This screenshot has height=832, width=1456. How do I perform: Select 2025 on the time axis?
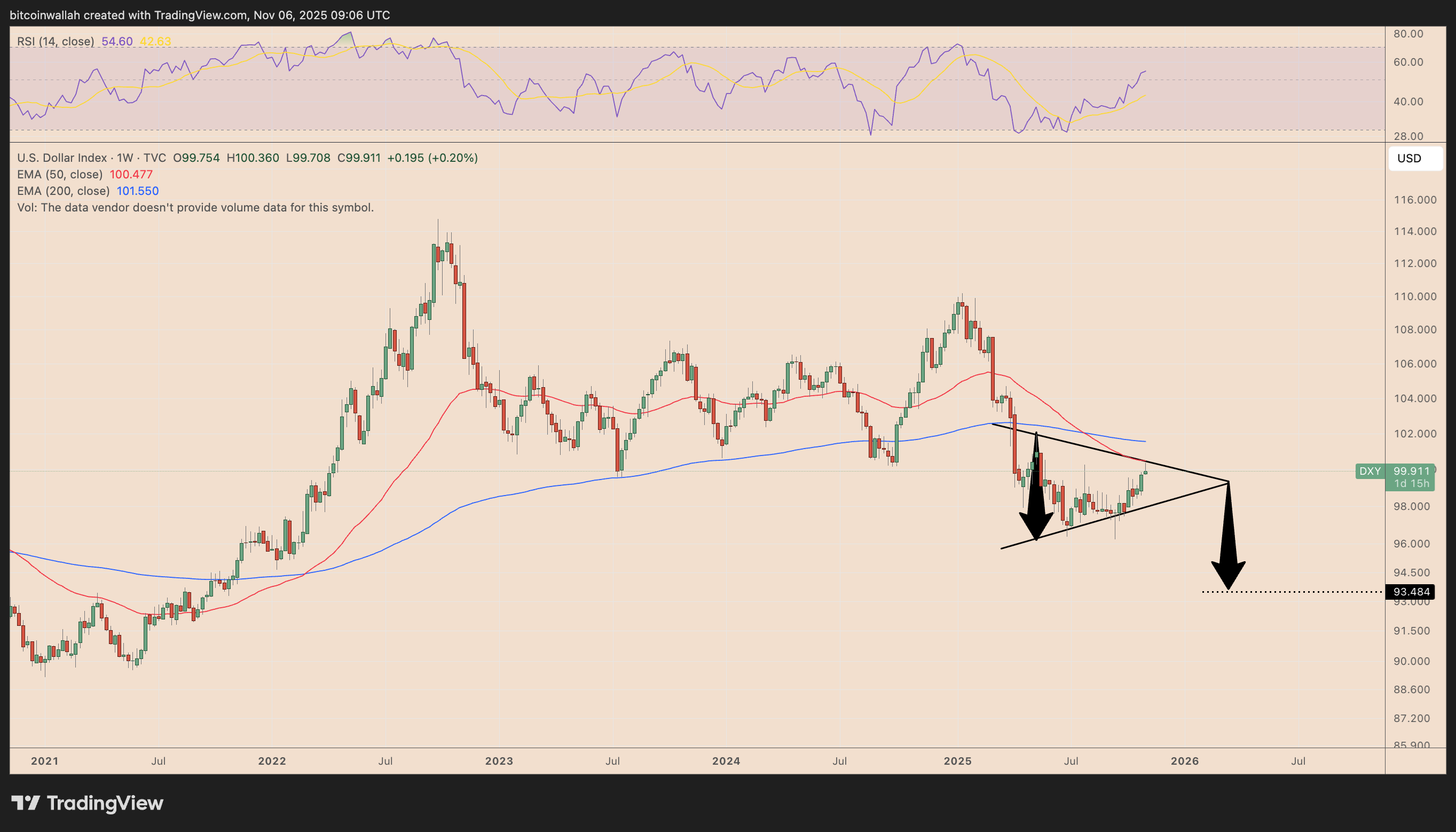pyautogui.click(x=957, y=760)
